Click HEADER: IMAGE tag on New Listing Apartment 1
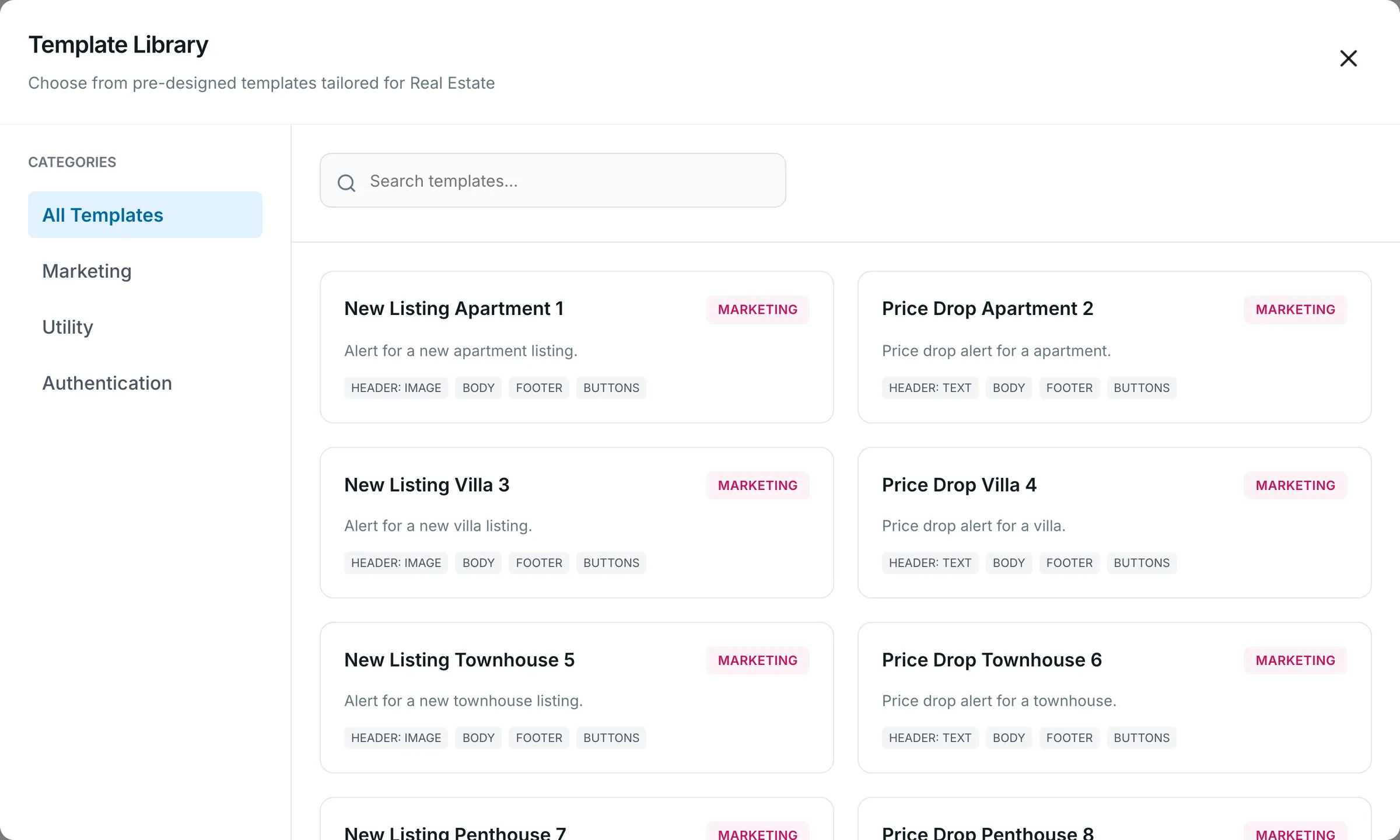Screen dimensions: 1400x840 coord(396,388)
